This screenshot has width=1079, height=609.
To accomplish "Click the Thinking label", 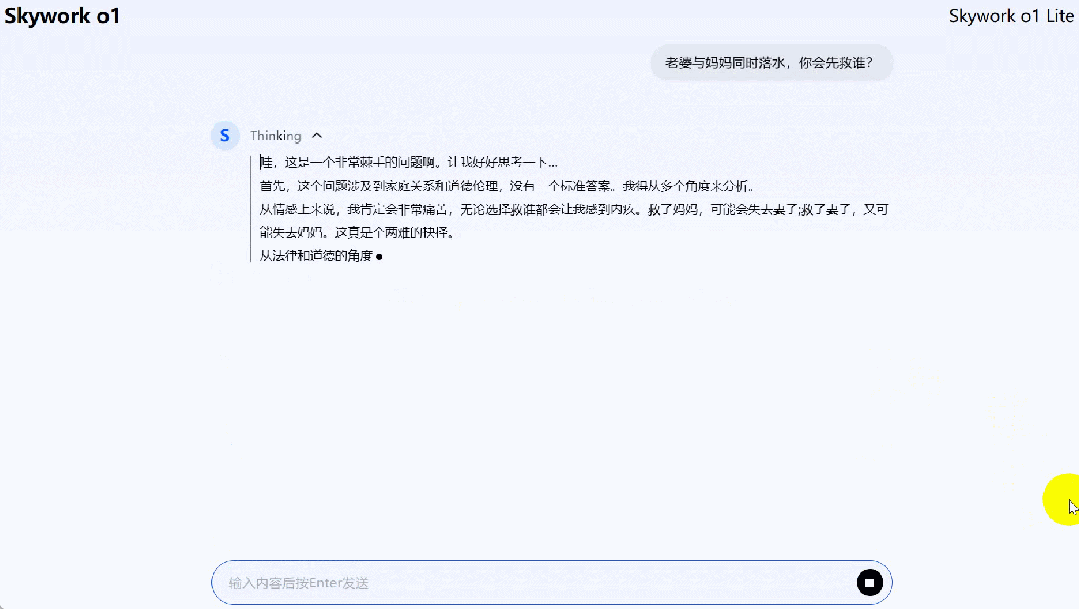I will 275,135.
